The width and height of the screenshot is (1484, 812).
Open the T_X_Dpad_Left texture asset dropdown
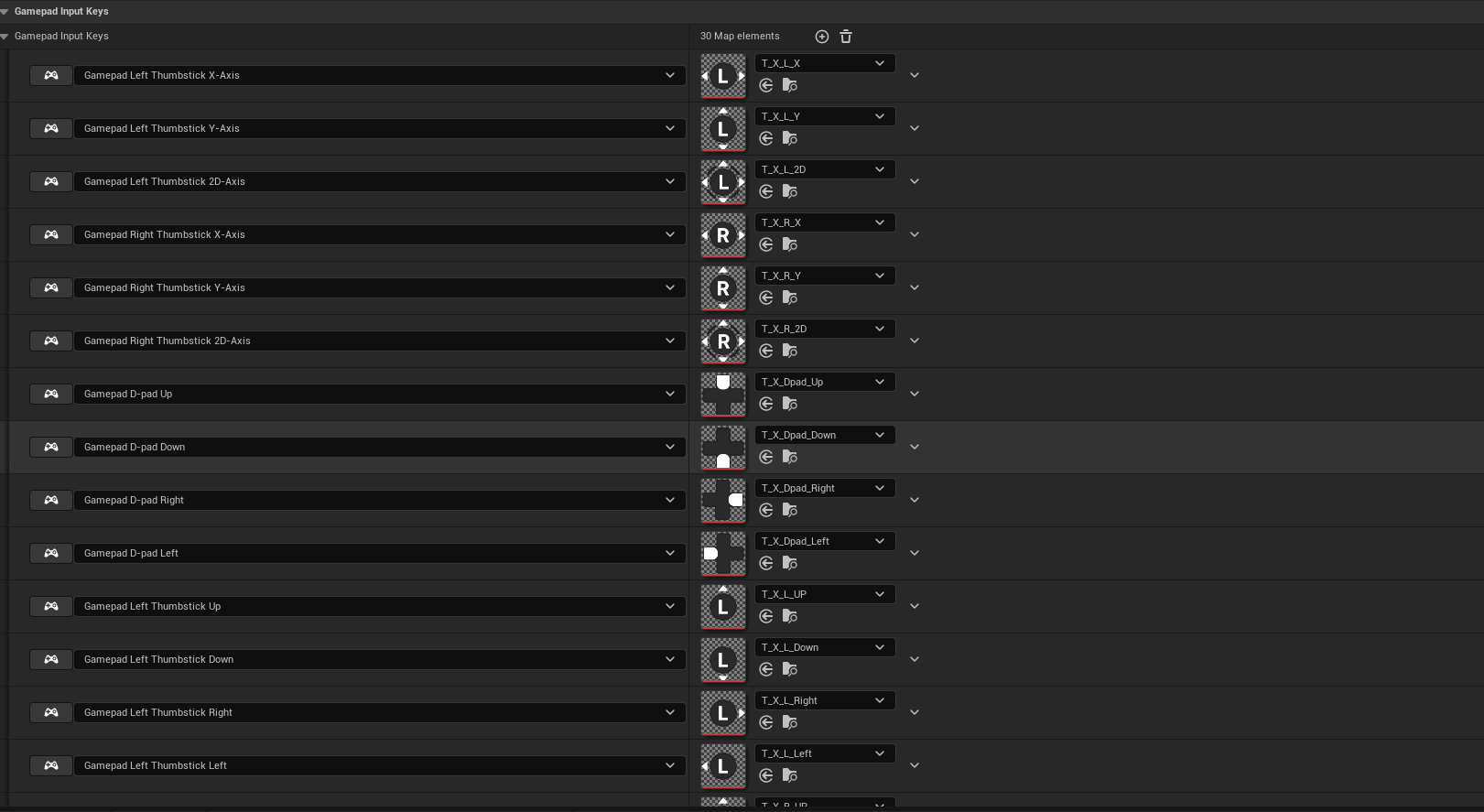(825, 541)
